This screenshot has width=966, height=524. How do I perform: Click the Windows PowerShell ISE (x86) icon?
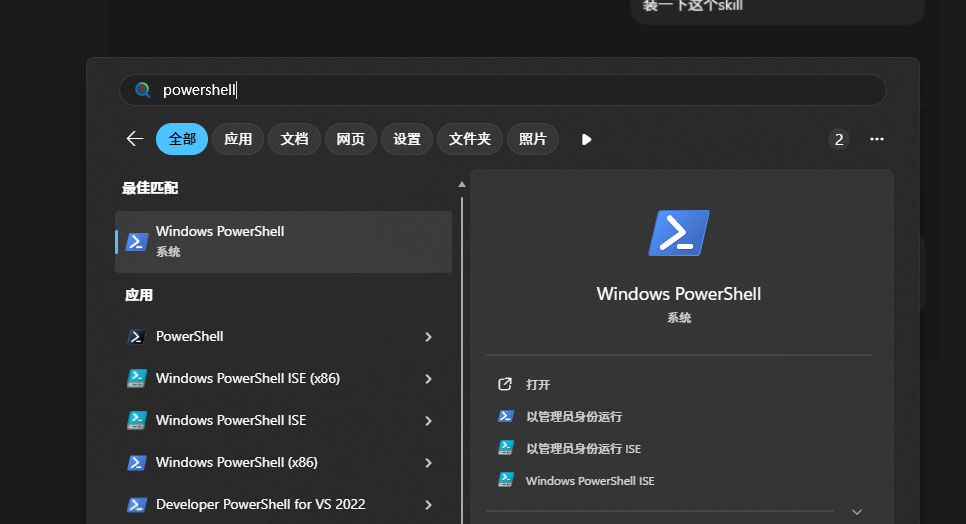(x=137, y=378)
